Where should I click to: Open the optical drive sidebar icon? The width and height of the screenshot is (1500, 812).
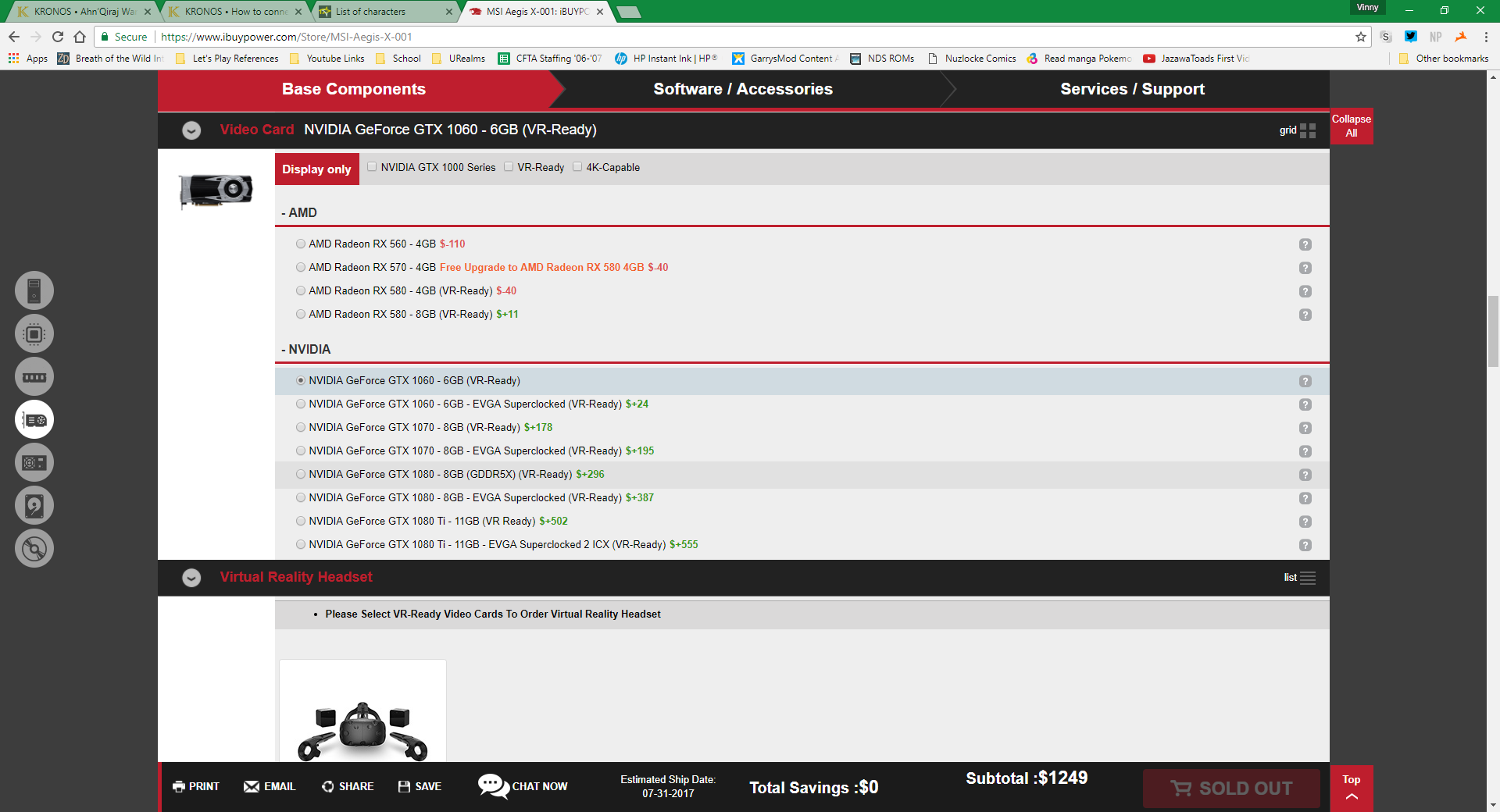pyautogui.click(x=34, y=549)
